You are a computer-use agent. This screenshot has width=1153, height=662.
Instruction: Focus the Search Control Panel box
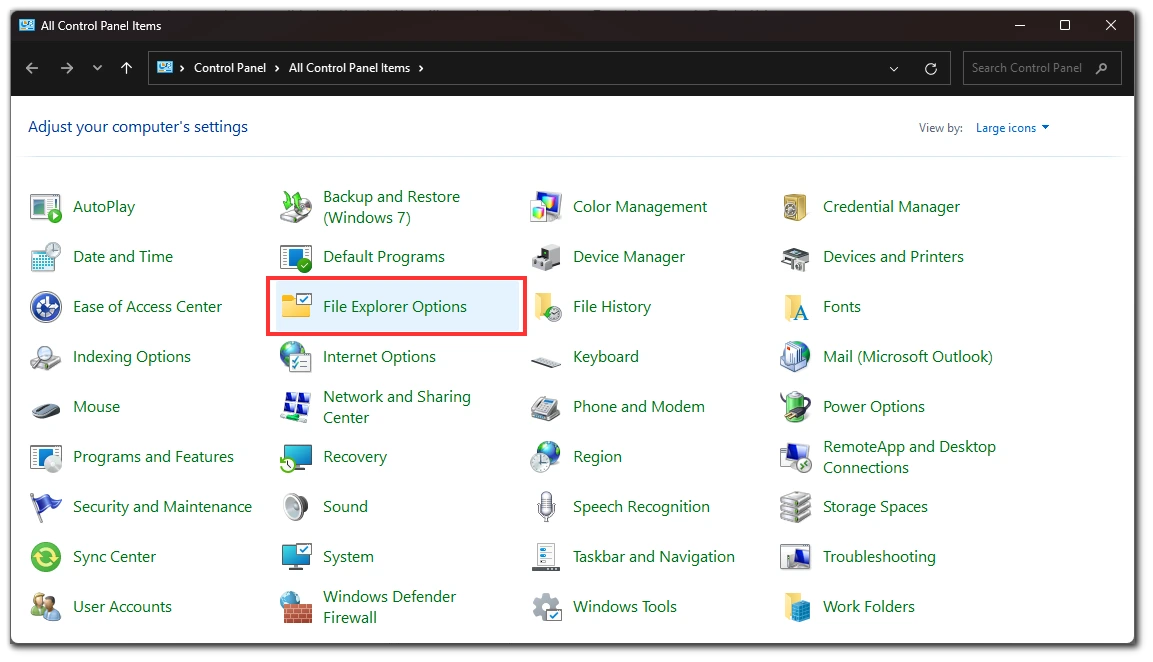click(x=1042, y=68)
